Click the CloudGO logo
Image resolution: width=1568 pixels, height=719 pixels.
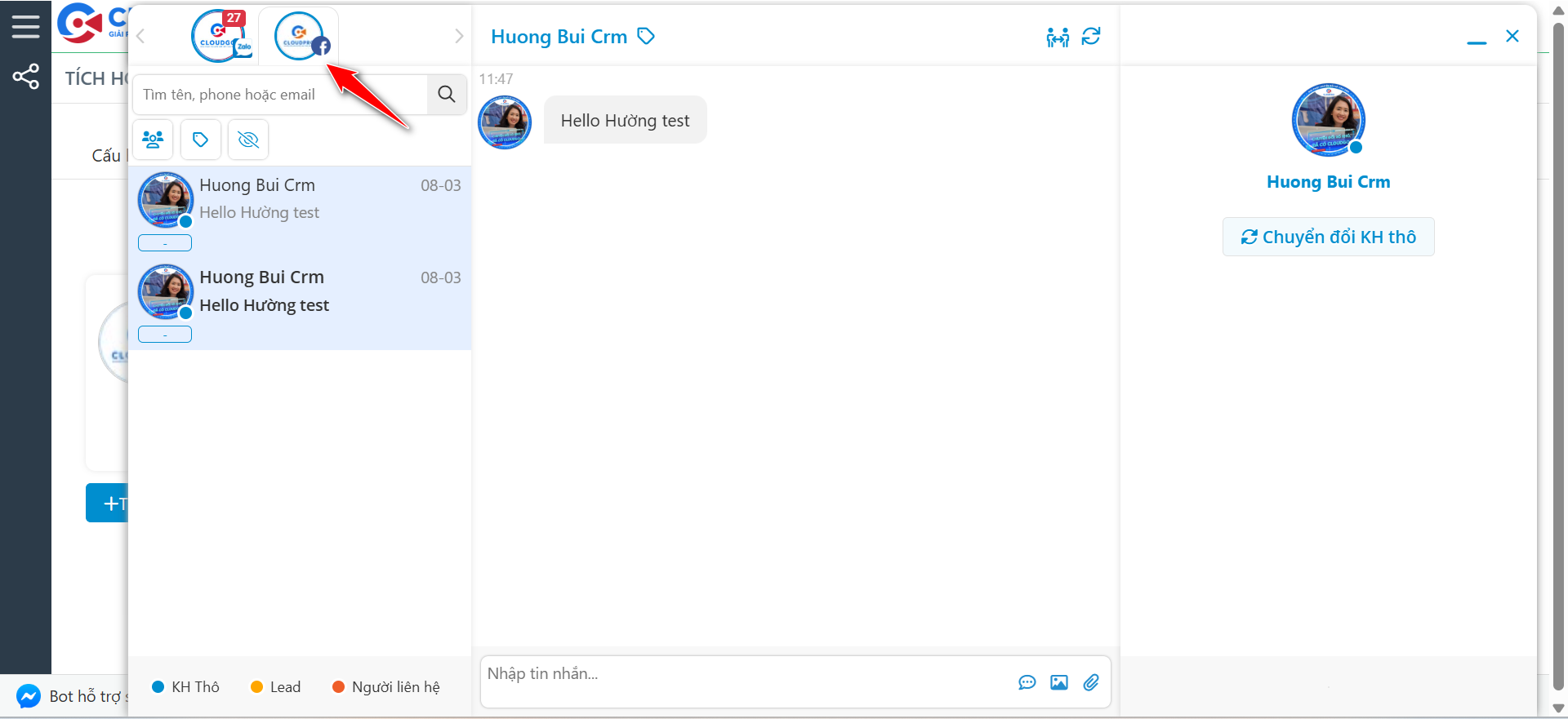click(x=91, y=24)
